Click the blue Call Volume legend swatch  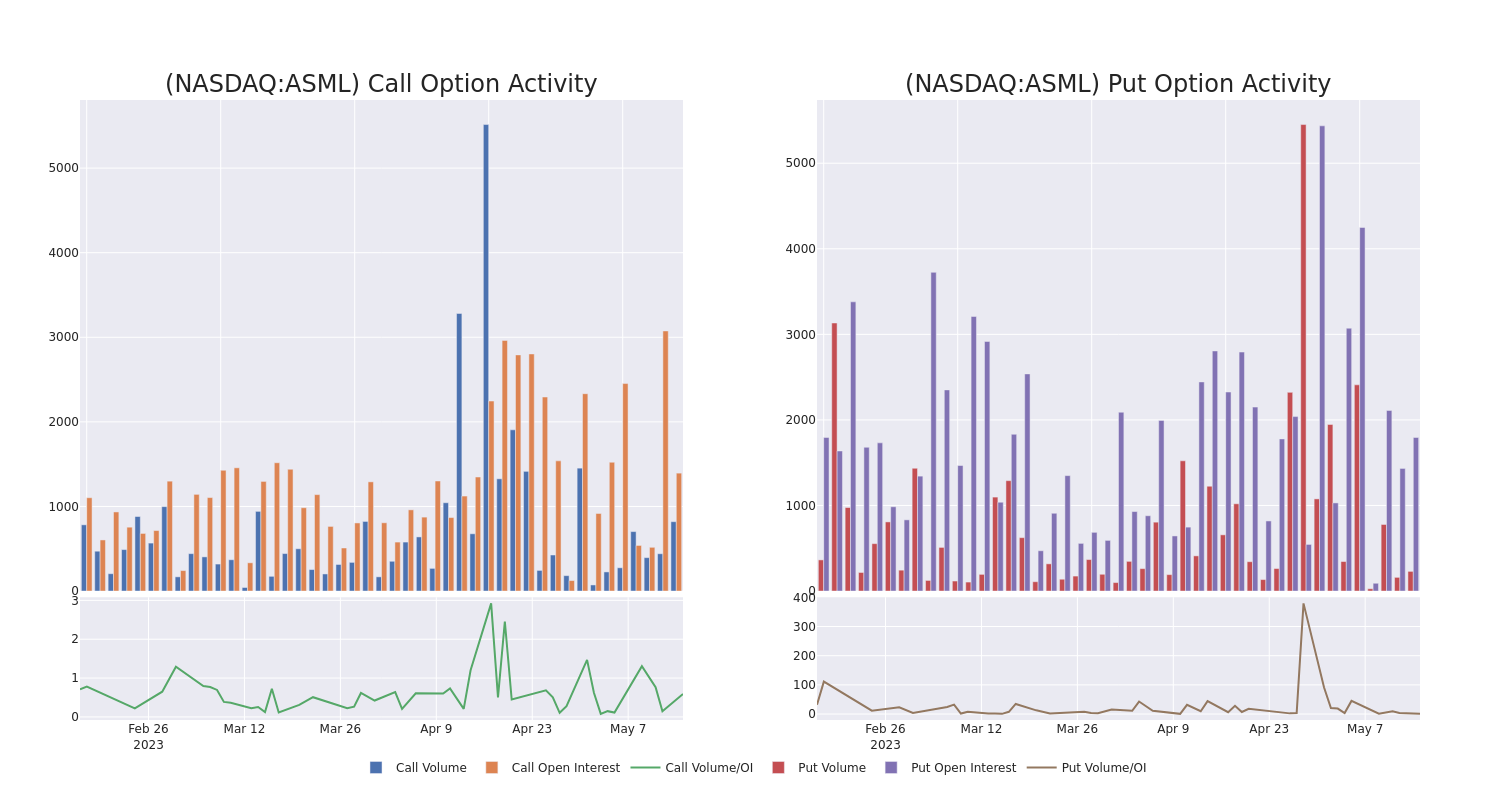point(376,768)
